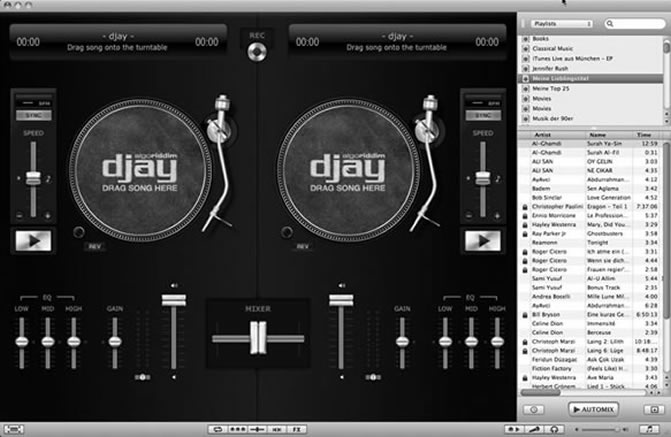Click the right EQ HIGH slider knob
The width and height of the screenshot is (671, 437).
coord(497,342)
